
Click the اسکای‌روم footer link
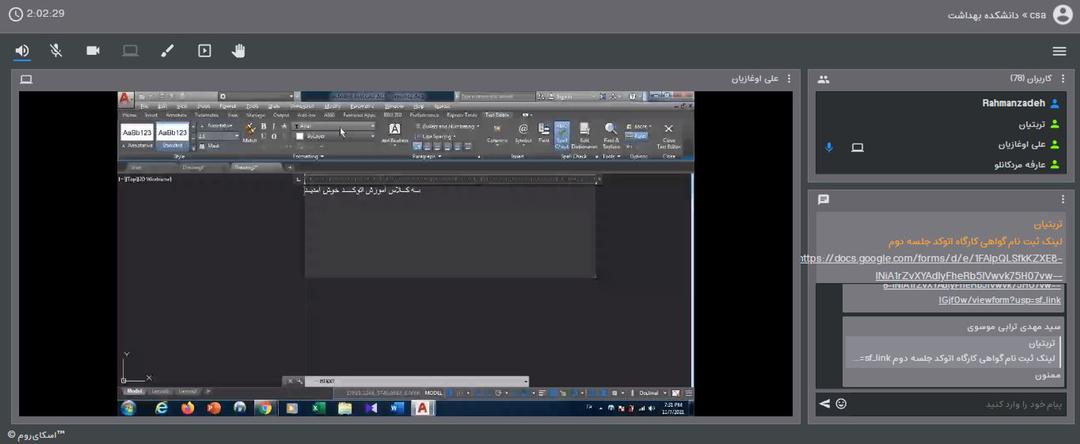point(36,435)
